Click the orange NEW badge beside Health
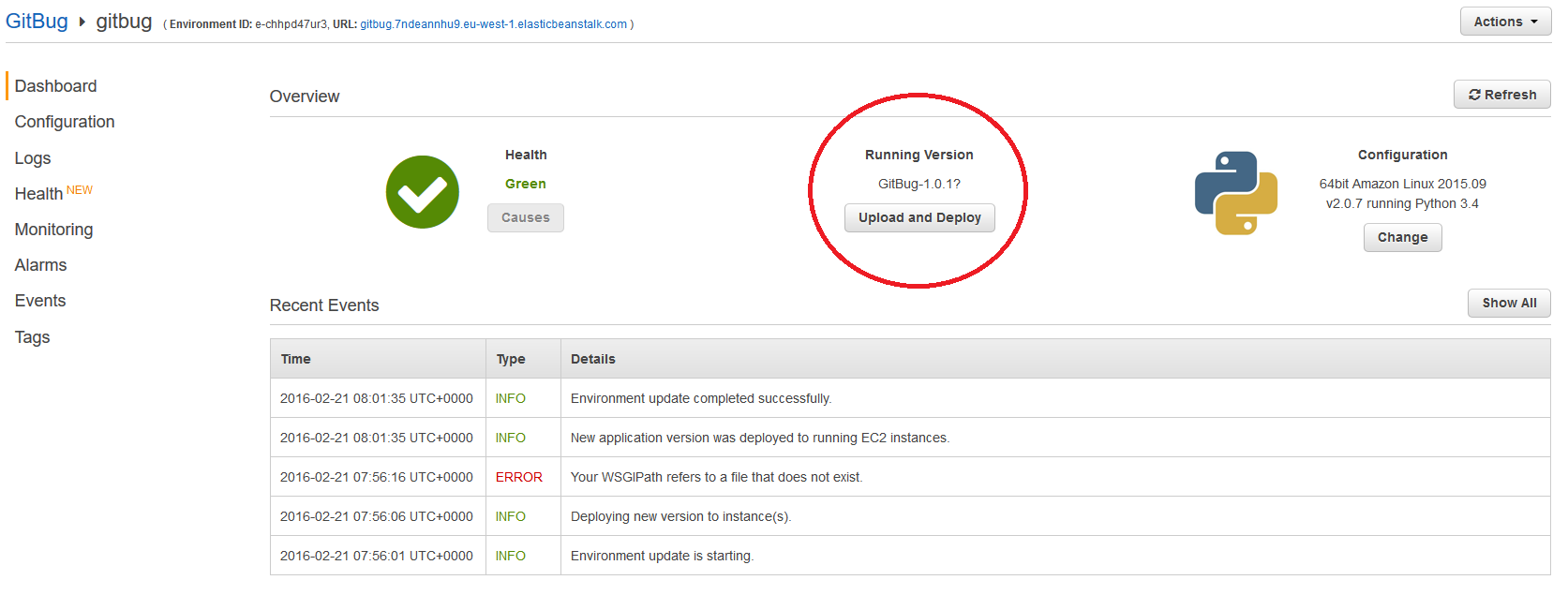Image resolution: width=1568 pixels, height=595 pixels. pyautogui.click(x=80, y=189)
